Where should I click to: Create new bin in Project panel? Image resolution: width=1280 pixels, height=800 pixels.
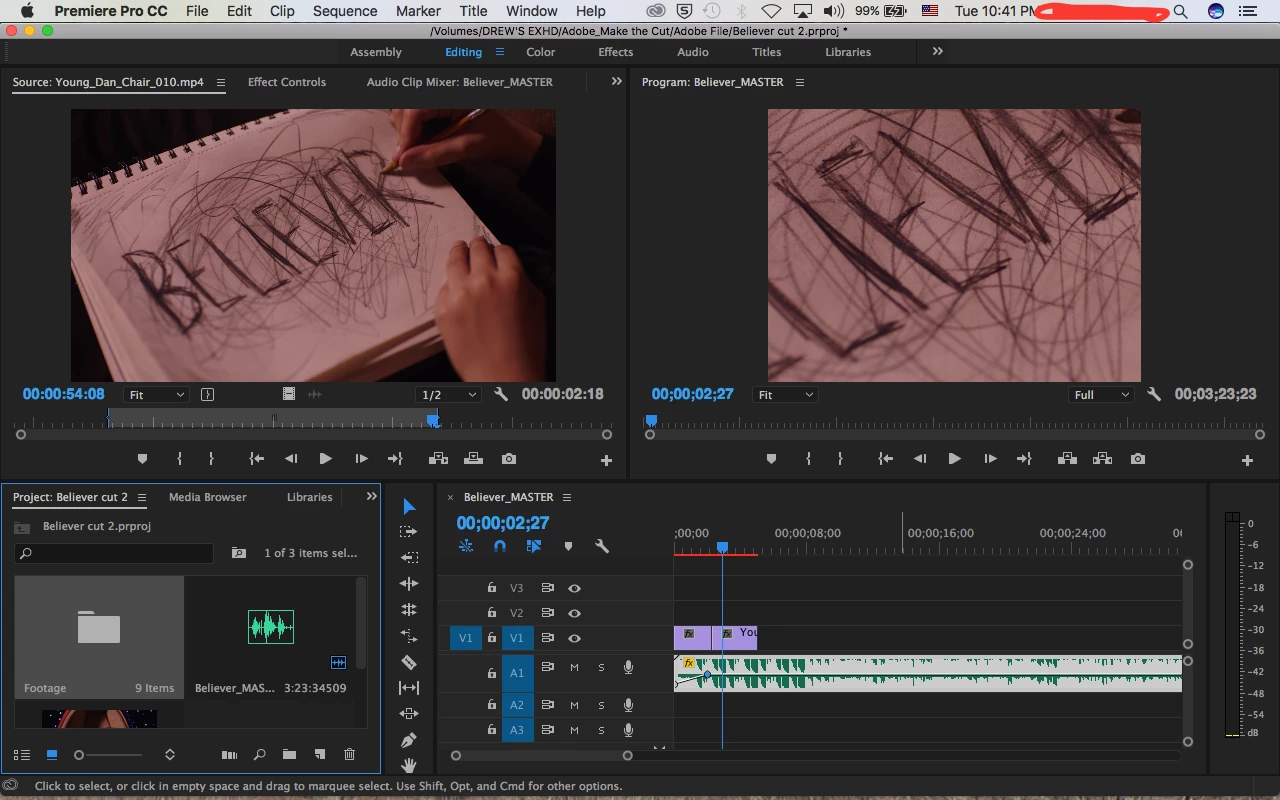289,755
